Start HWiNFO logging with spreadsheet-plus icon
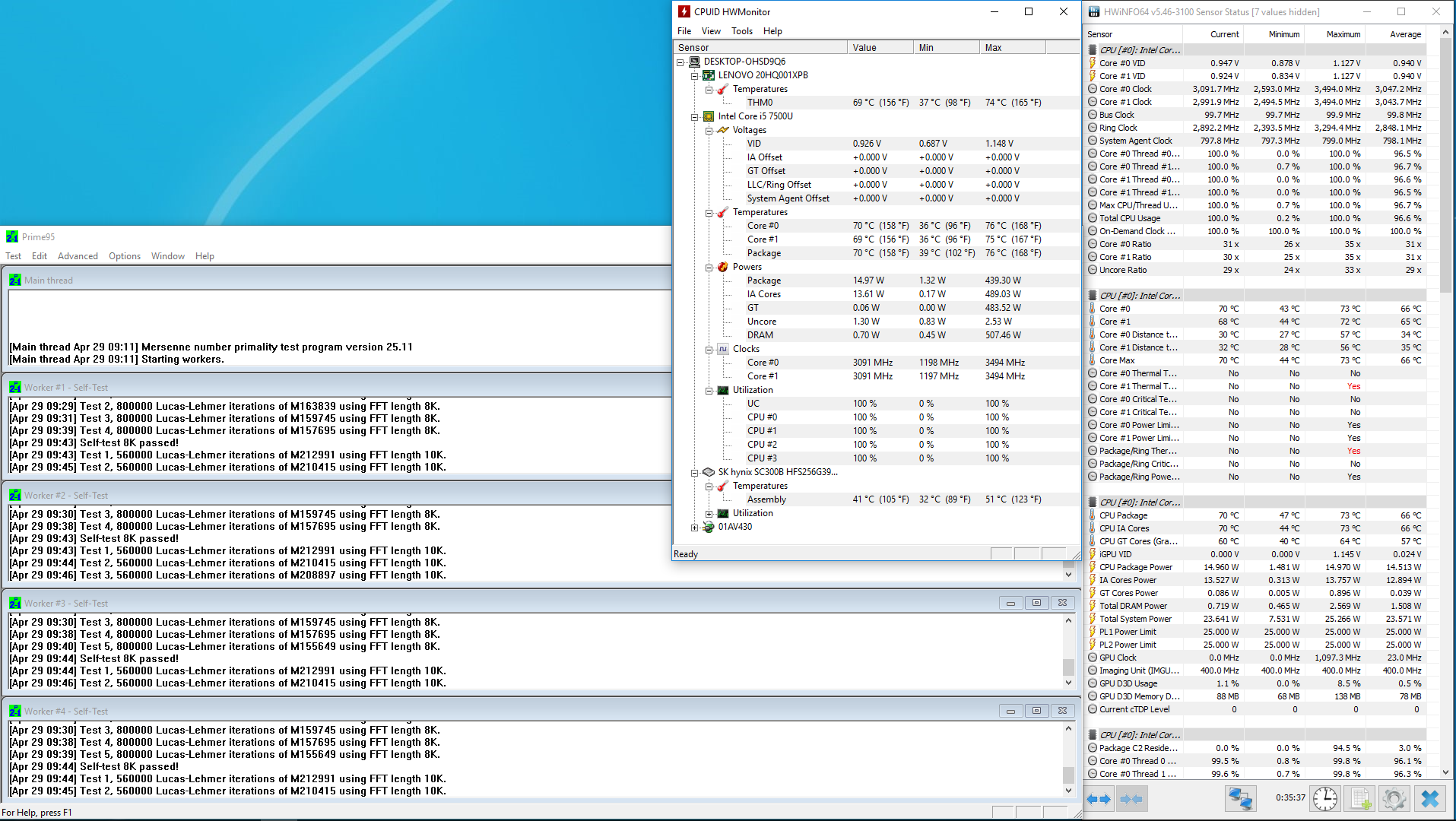The width and height of the screenshot is (1456, 821). point(1359,799)
